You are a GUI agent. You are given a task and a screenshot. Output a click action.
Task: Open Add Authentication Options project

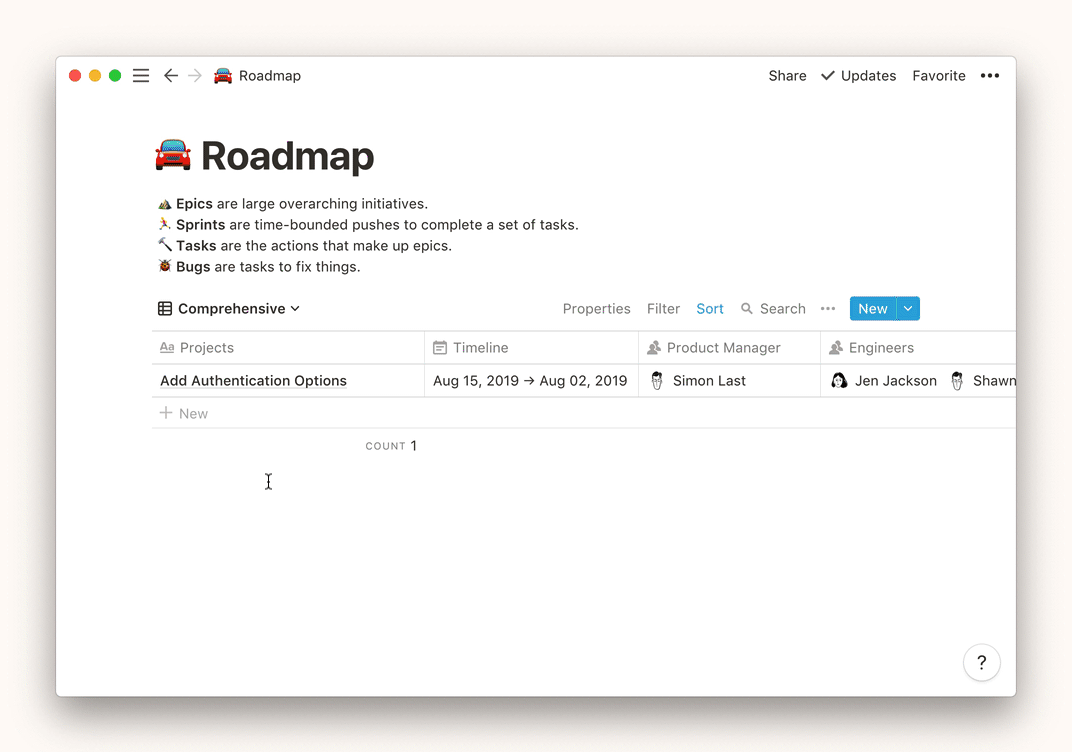[x=253, y=381]
